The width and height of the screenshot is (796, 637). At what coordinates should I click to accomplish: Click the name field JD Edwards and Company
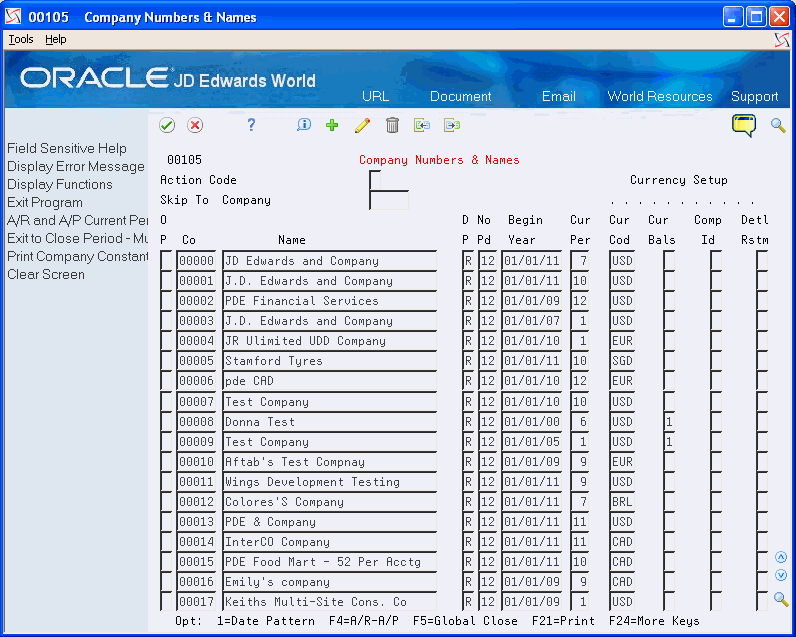point(329,260)
